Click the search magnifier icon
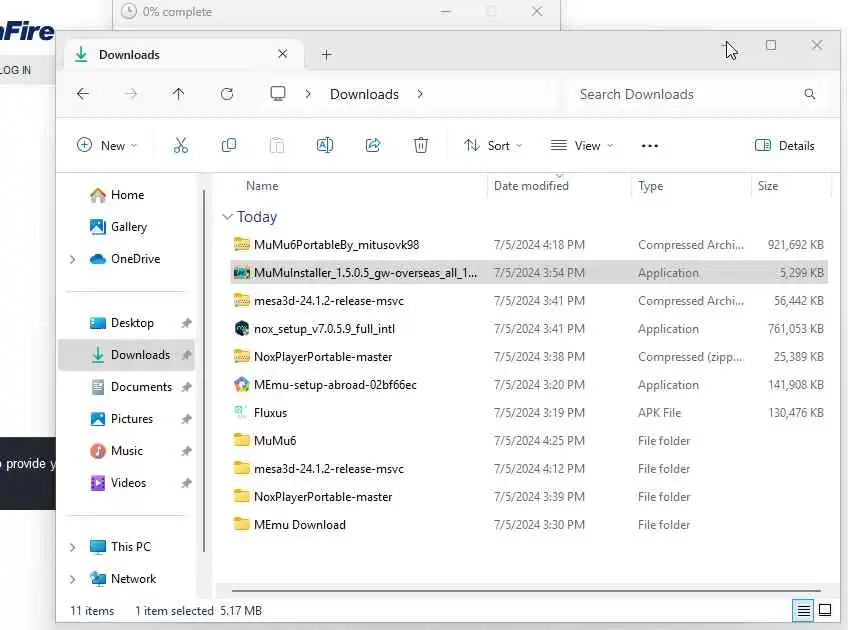This screenshot has height=630, width=848. click(810, 94)
